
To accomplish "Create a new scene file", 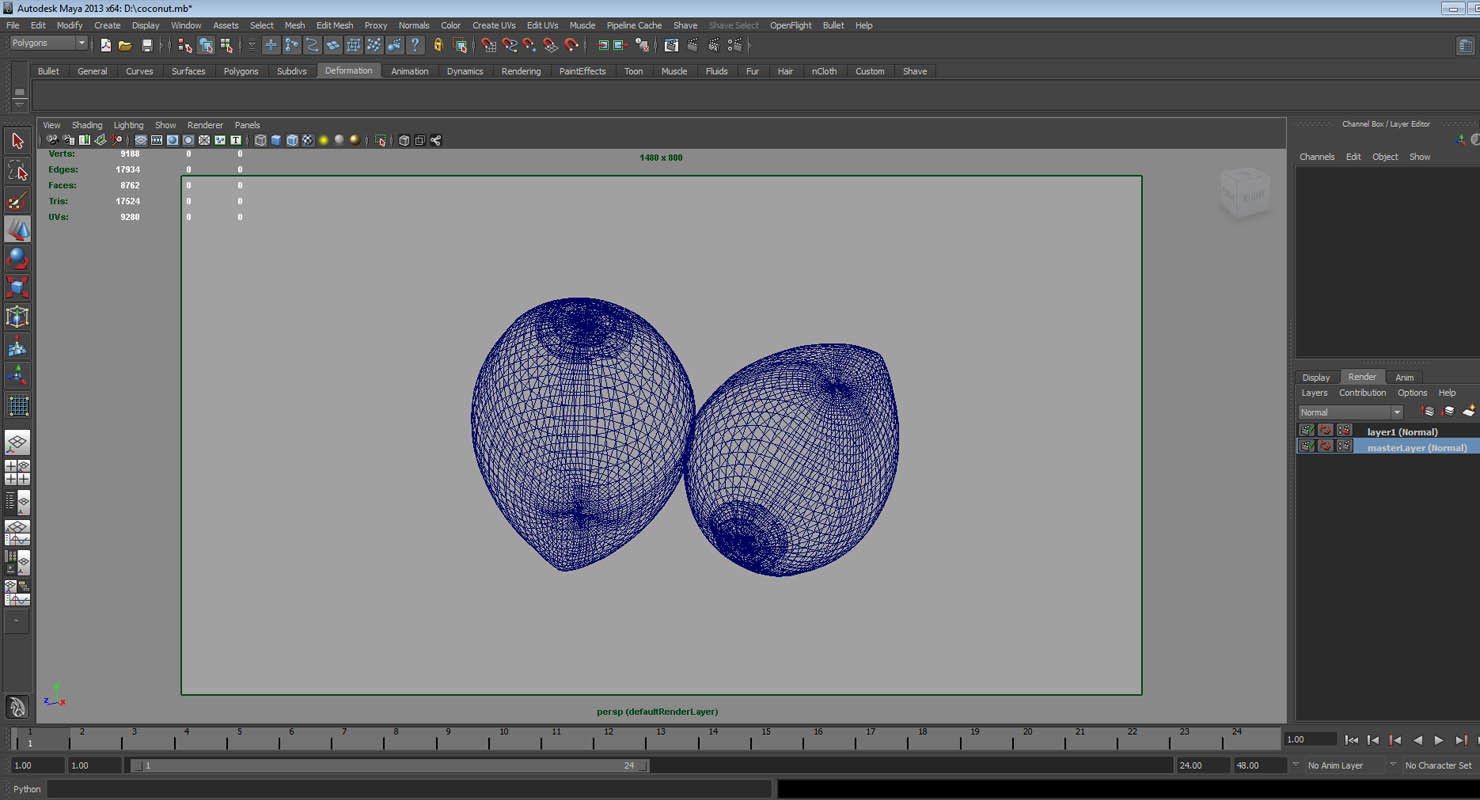I will coord(105,45).
